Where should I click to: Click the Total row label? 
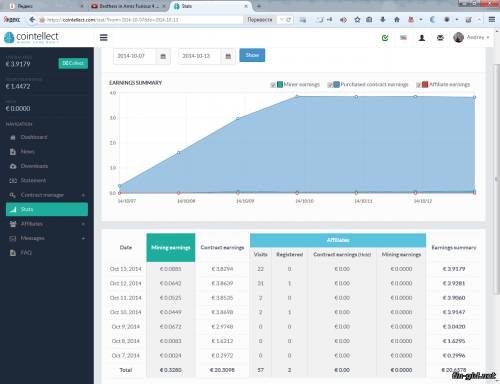(126, 370)
